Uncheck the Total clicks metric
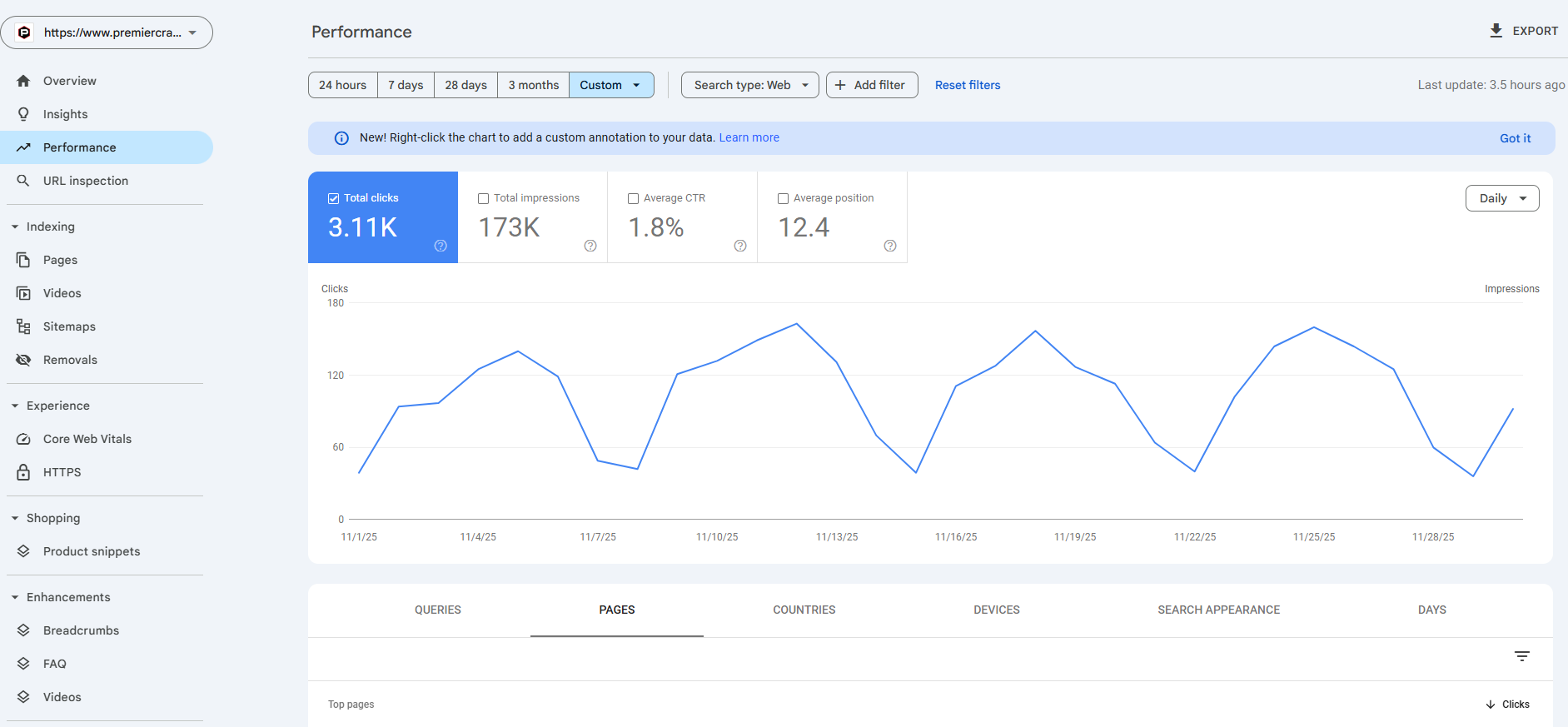Screen dimensions: 1568x727 pos(333,198)
